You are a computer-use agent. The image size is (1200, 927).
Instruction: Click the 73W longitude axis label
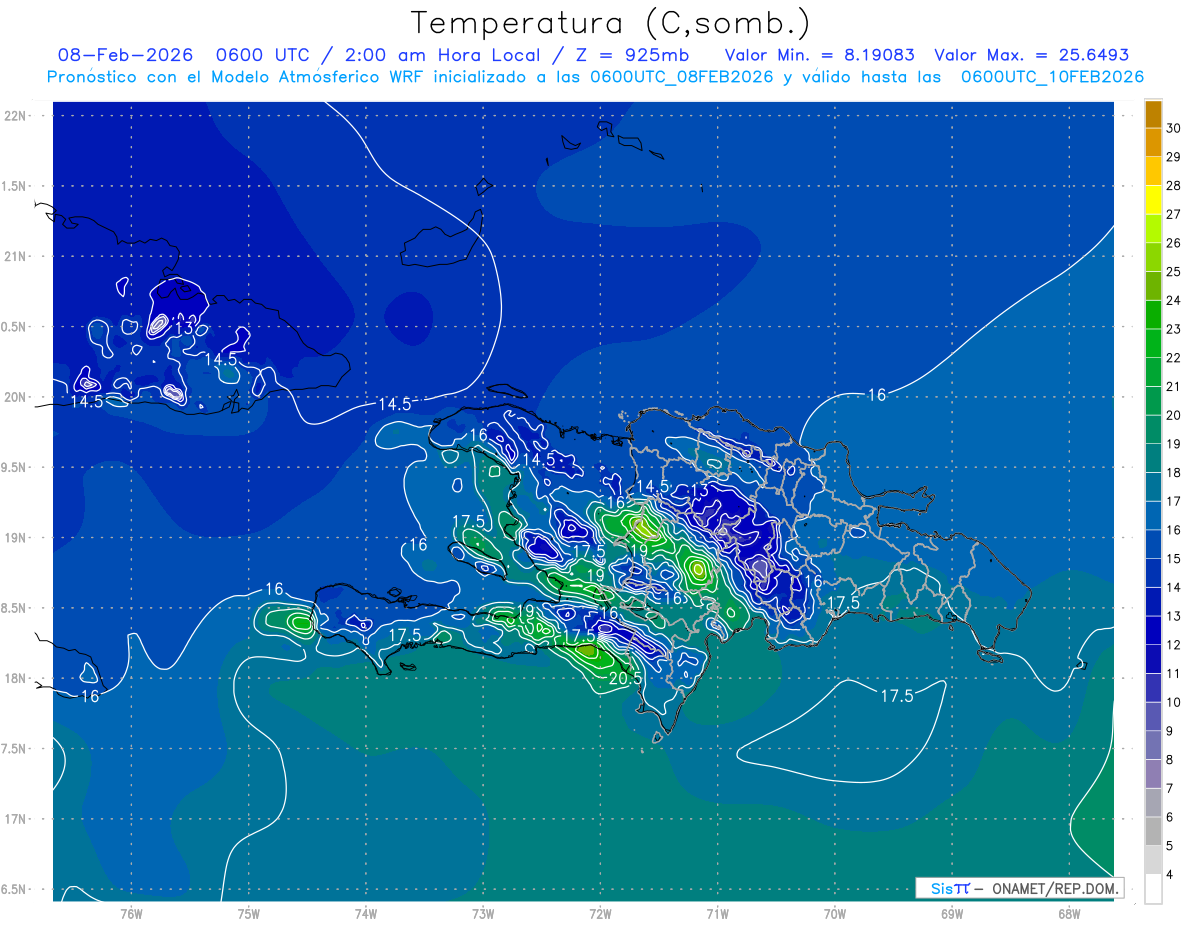coord(483,913)
